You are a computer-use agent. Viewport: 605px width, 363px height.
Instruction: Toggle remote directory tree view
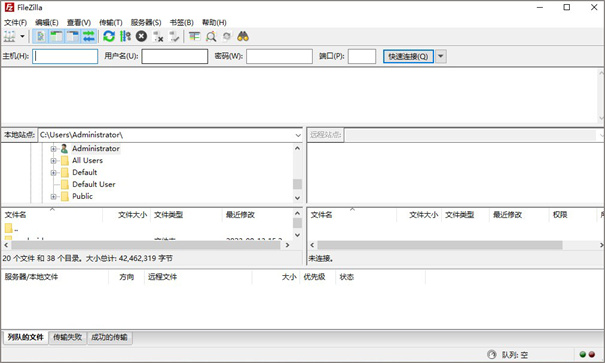point(73,37)
